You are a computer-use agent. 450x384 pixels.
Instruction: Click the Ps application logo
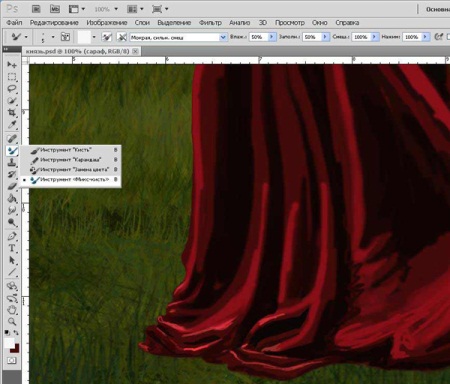tap(12, 9)
